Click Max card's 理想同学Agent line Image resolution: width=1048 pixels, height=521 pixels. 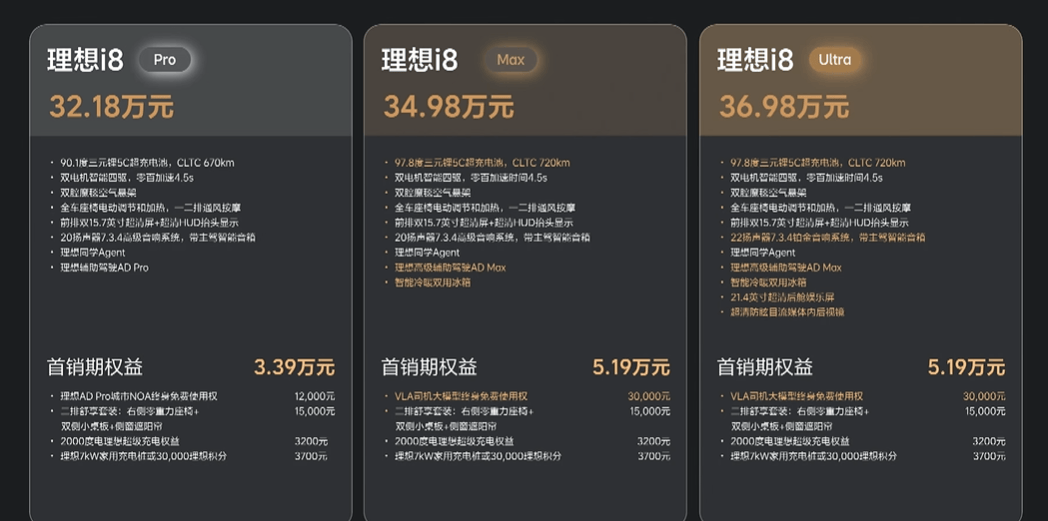tap(426, 252)
